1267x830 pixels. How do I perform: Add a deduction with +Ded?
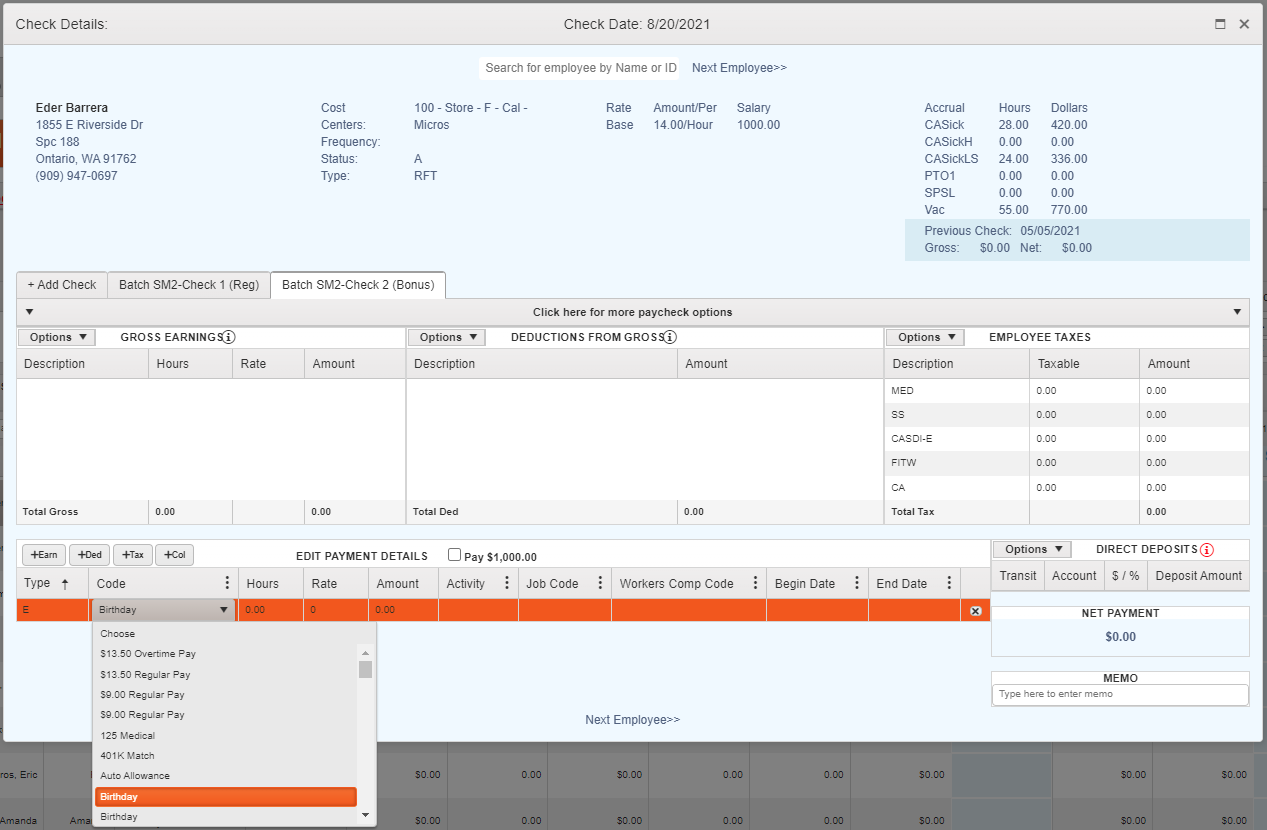(90, 555)
